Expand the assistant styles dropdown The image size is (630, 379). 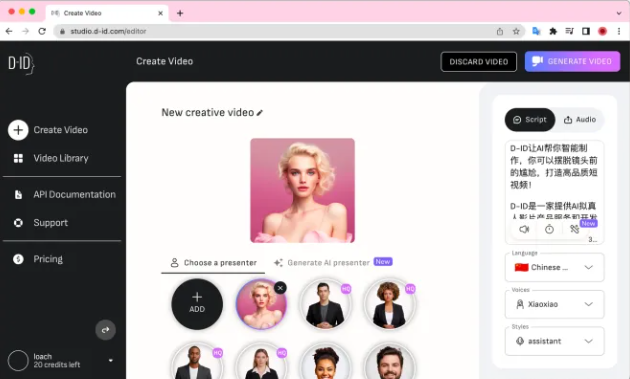554,341
